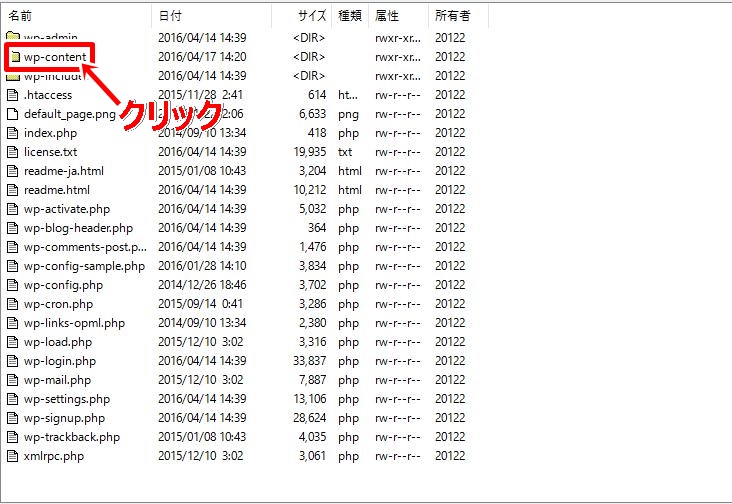Select the wp-config-sample.php file name
Screen dimensions: 732x504
point(84,266)
